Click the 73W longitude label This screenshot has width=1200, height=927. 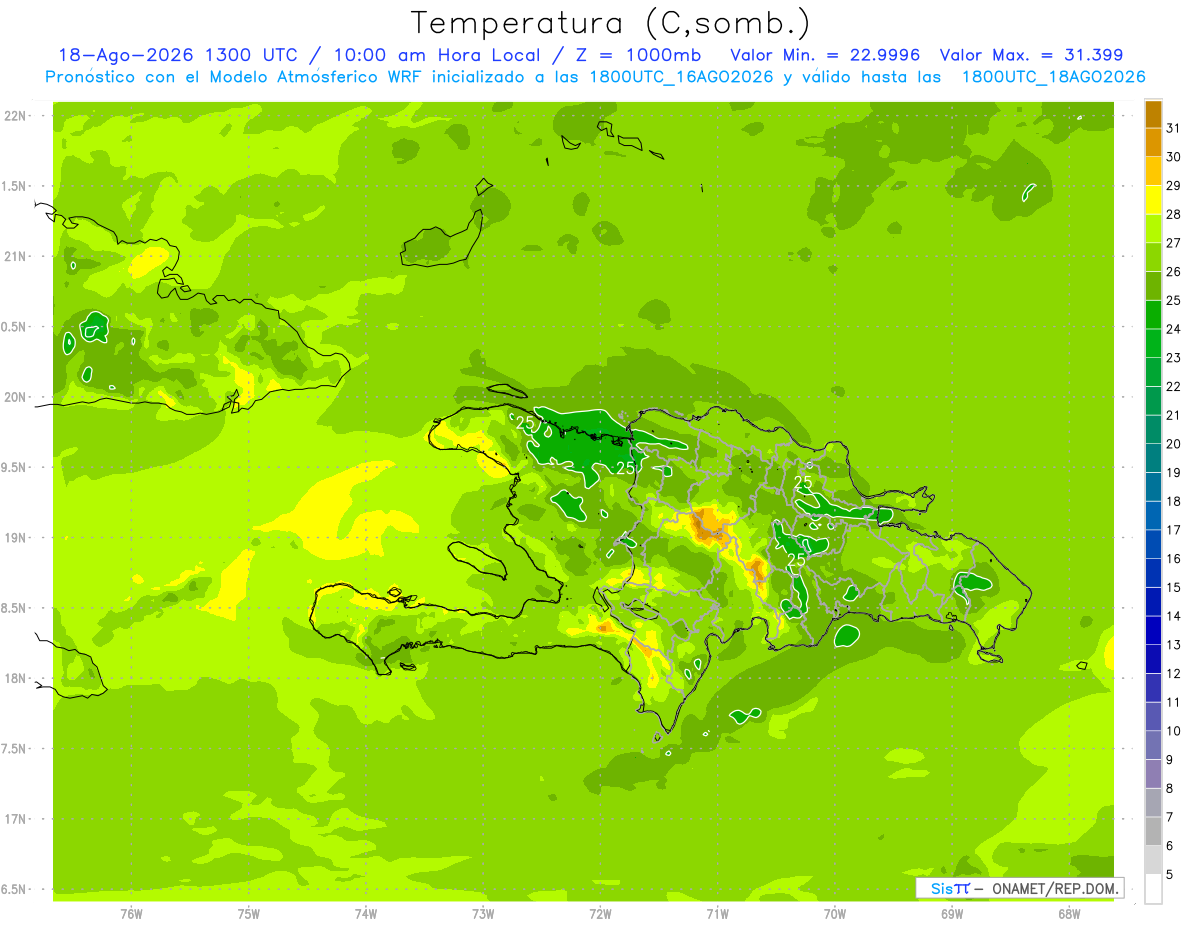[483, 913]
